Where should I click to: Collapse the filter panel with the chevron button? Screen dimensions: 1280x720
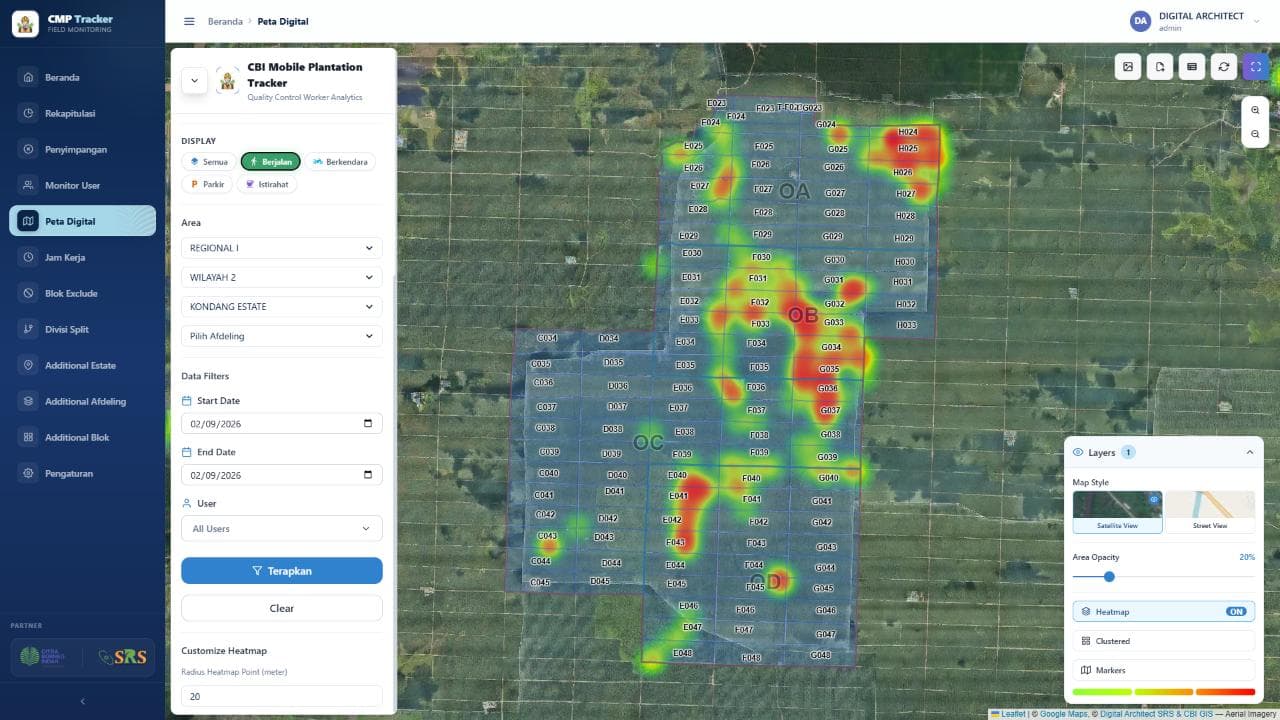194,81
